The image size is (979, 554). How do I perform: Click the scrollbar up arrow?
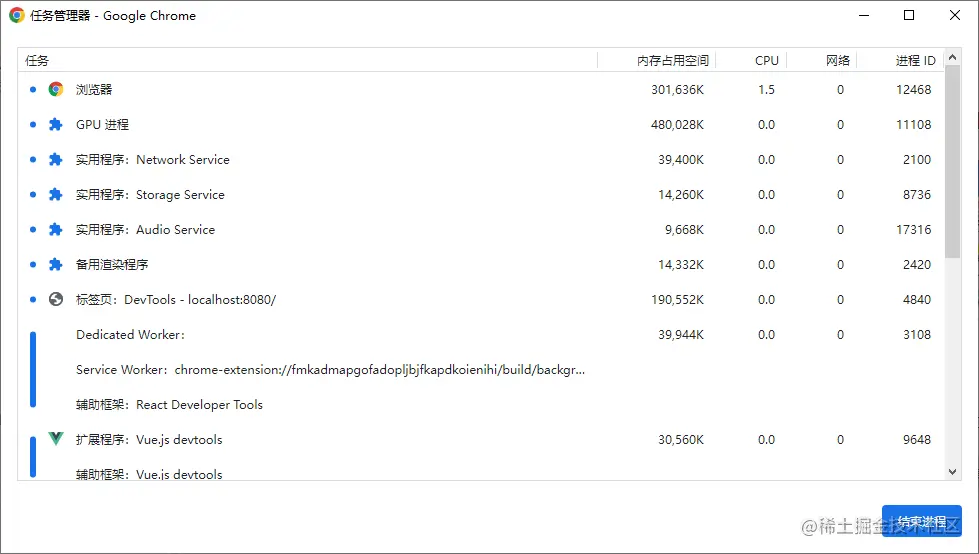pyautogui.click(x=952, y=57)
